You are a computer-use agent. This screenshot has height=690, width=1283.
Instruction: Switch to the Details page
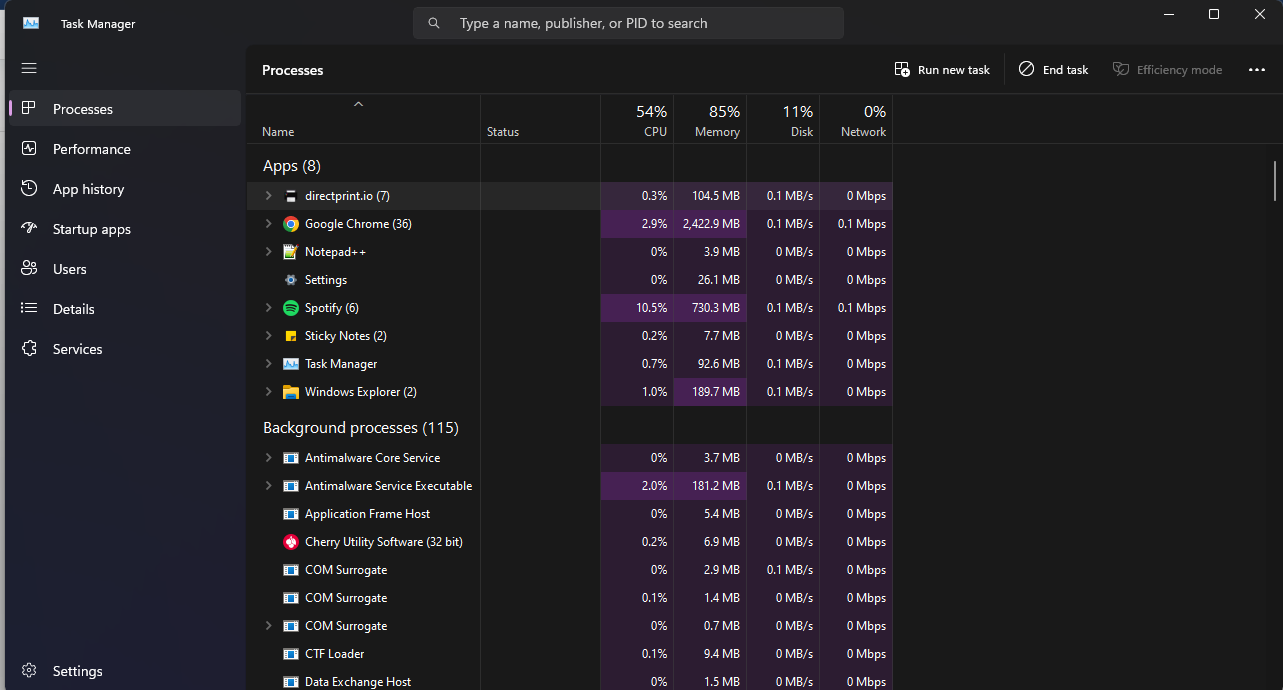[125, 309]
